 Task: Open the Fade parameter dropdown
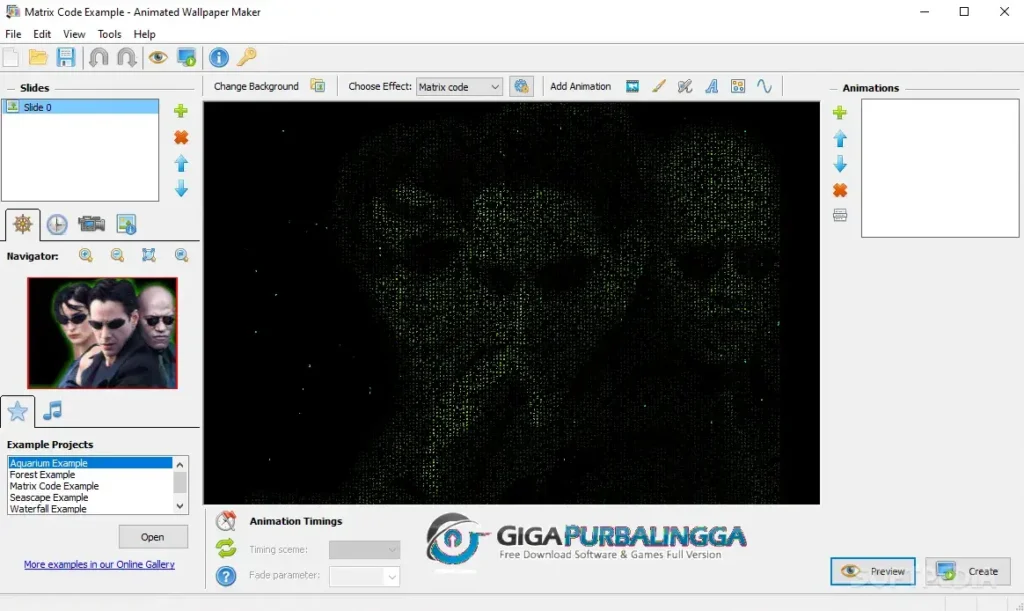click(364, 576)
